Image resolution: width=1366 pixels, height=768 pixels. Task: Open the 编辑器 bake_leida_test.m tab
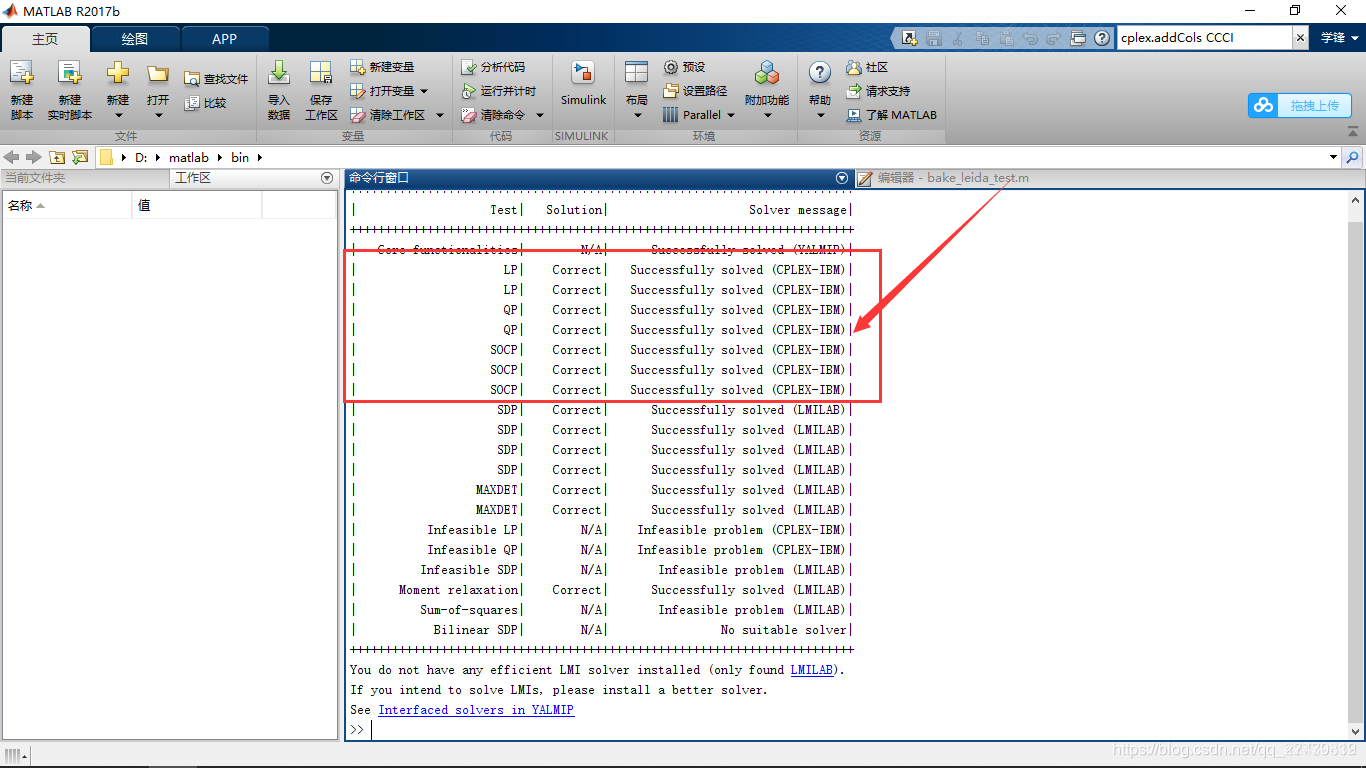pos(944,178)
